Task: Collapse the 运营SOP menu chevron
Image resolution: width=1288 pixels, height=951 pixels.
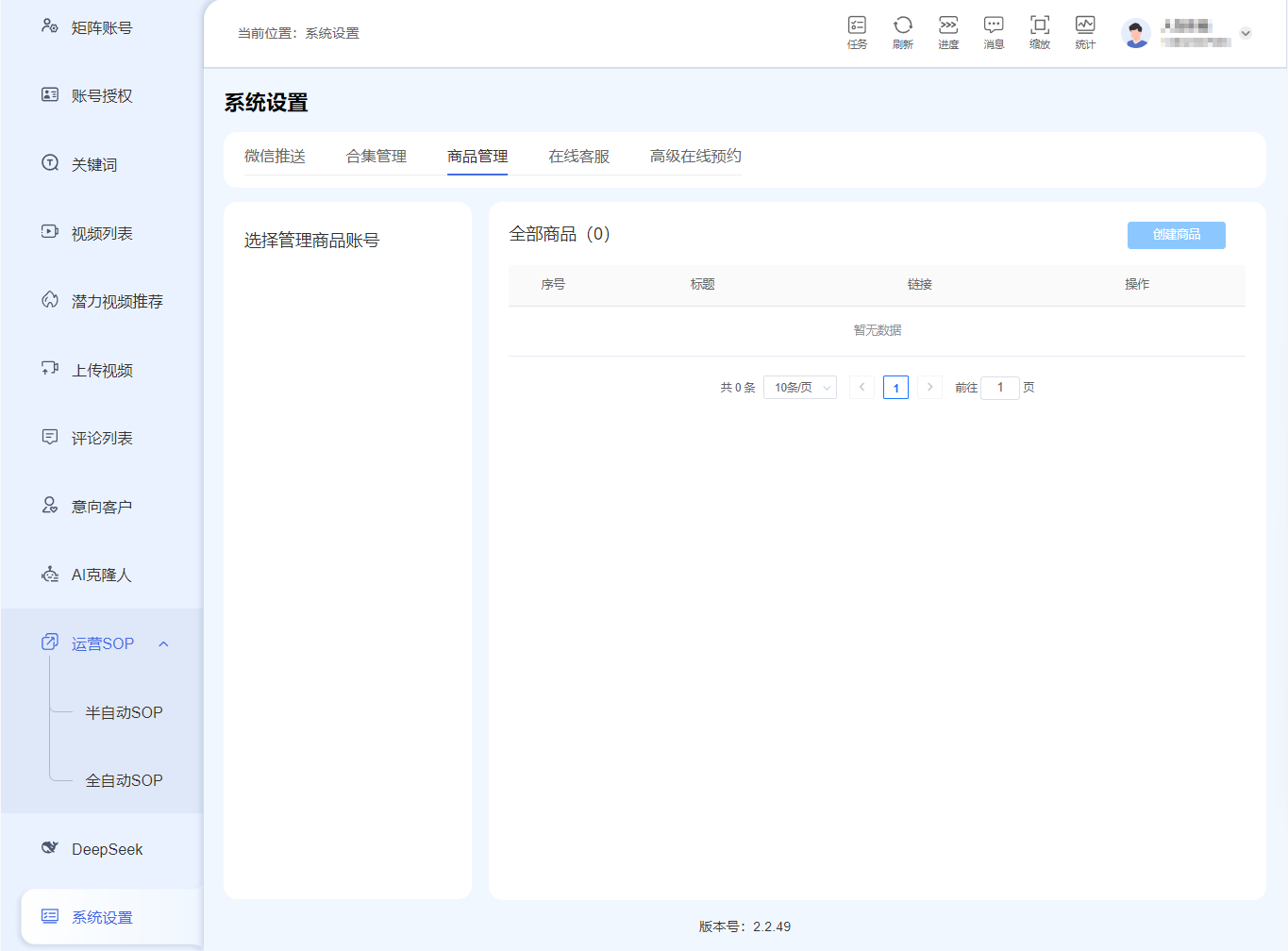Action: [163, 644]
